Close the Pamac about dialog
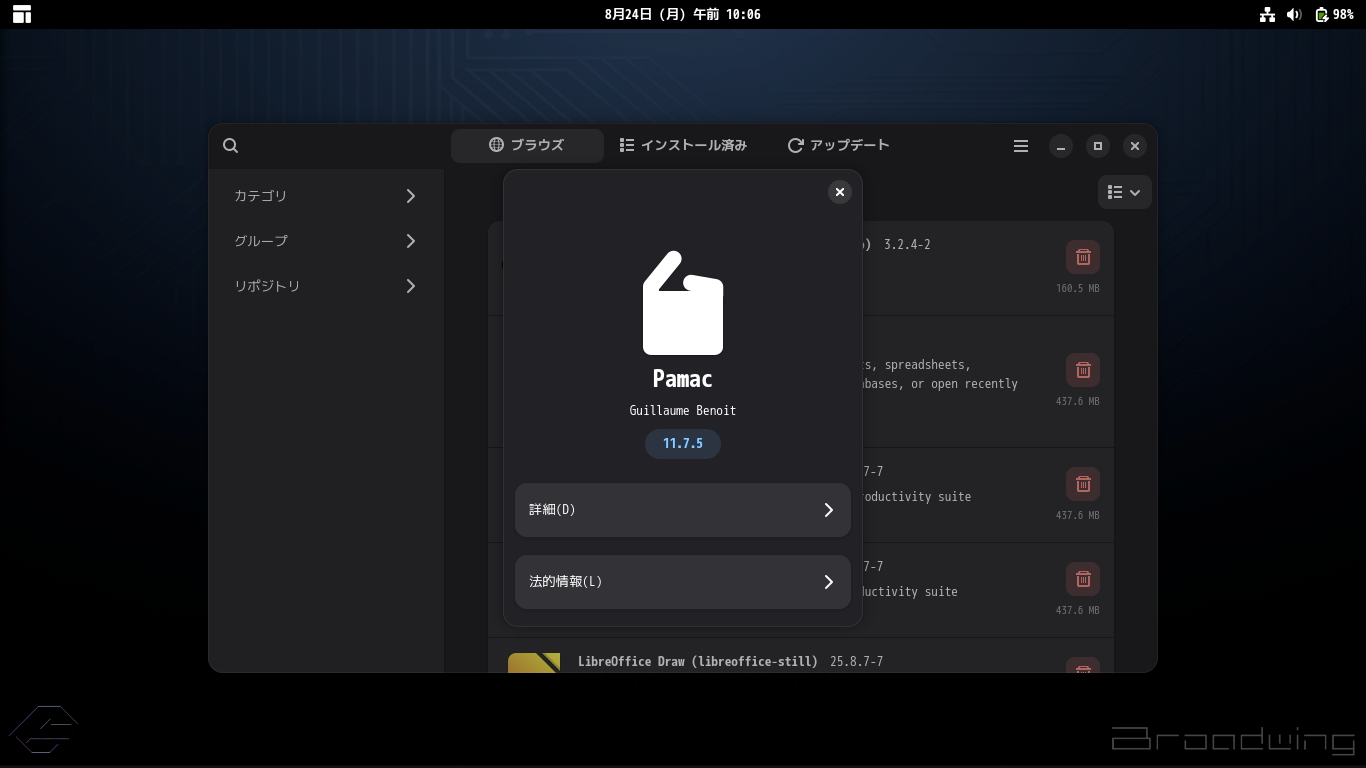Viewport: 1366px width, 768px height. tap(840, 192)
